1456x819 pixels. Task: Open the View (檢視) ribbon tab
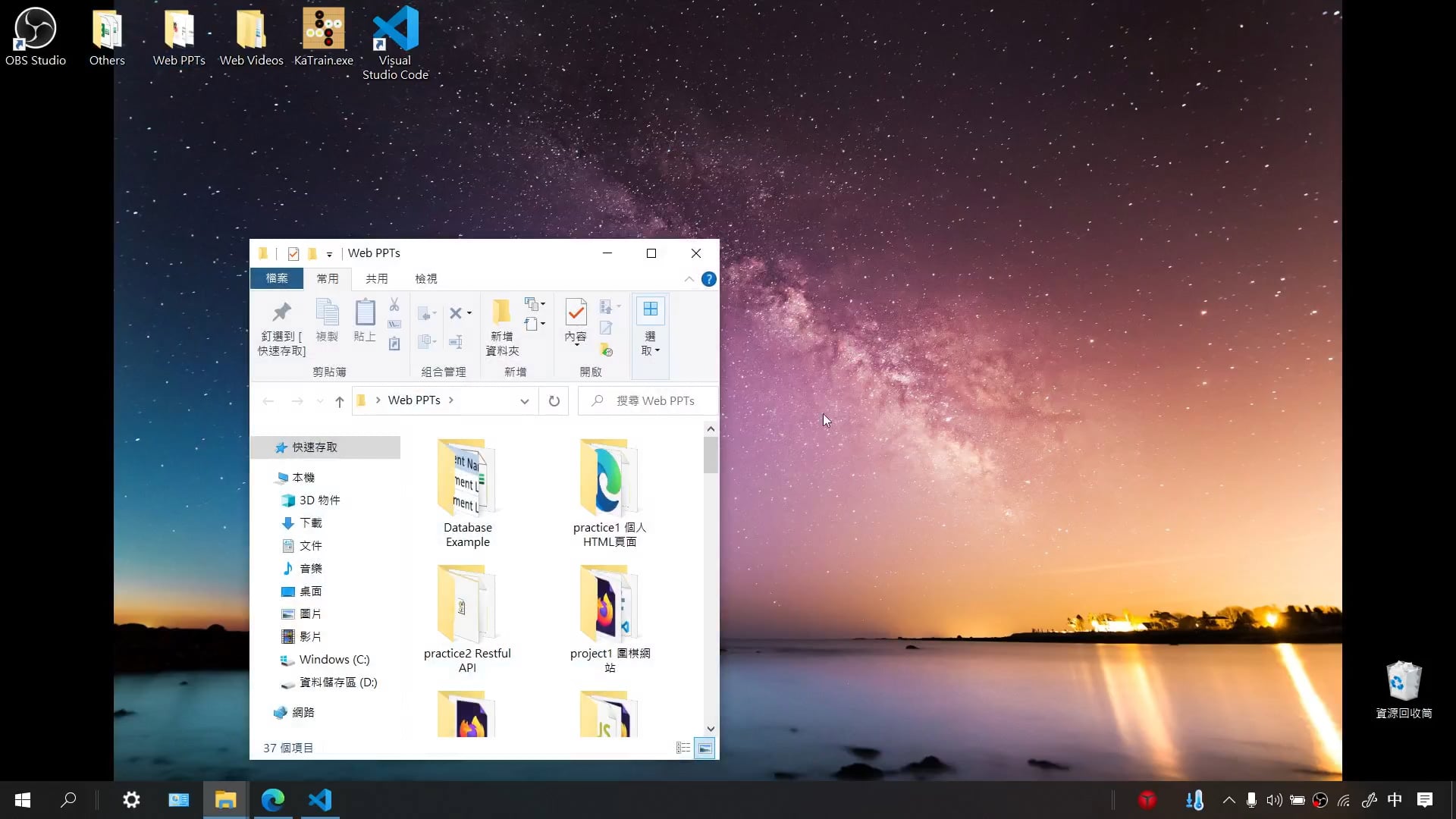[x=425, y=279]
